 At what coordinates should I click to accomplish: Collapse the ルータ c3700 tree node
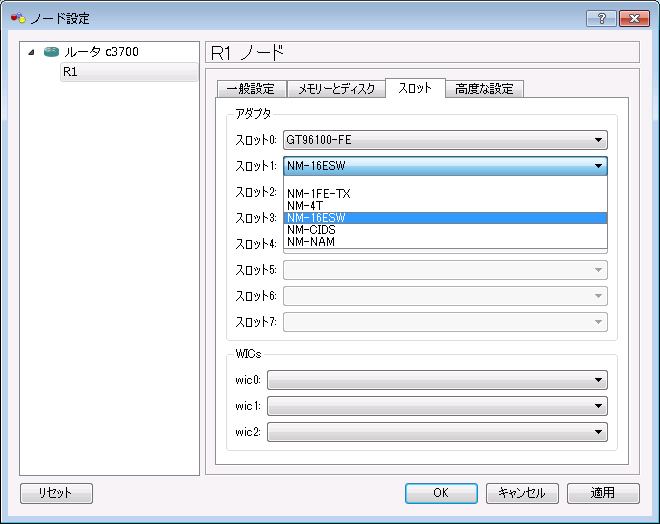pos(33,52)
